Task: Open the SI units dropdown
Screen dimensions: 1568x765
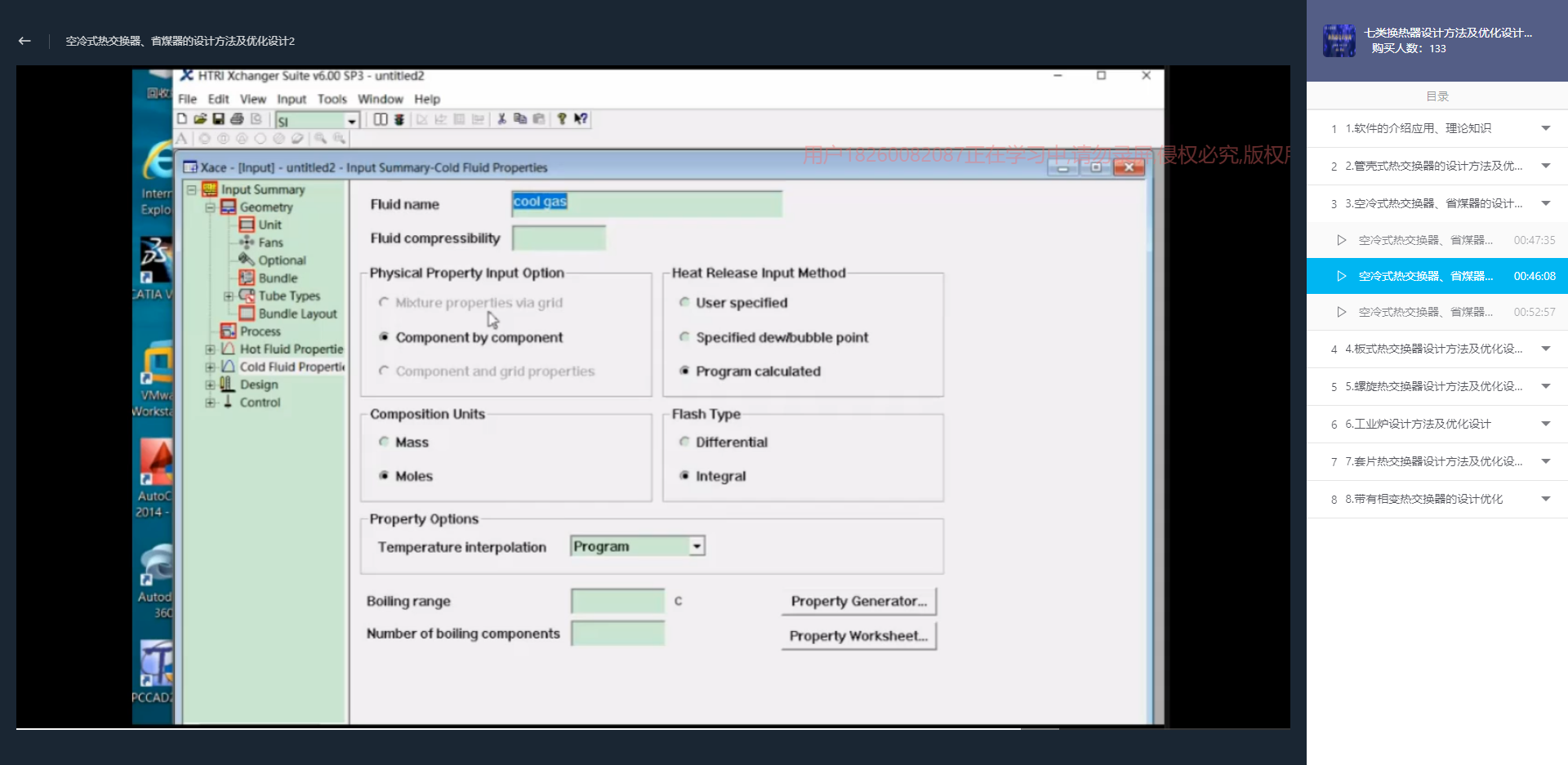Action: [x=352, y=121]
